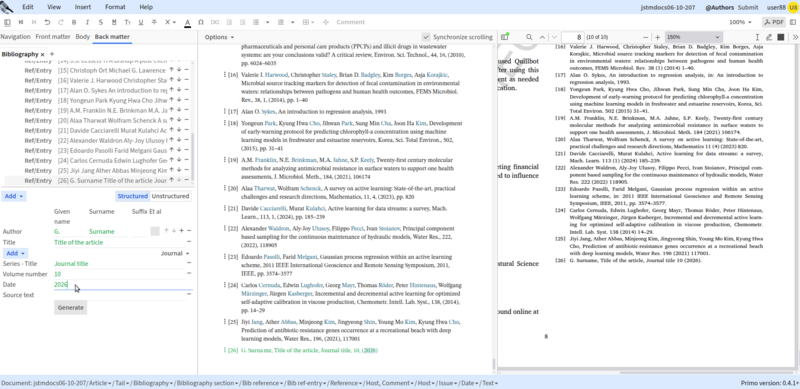Open the View menu
Screen dimensions: 800x389
[54, 7]
